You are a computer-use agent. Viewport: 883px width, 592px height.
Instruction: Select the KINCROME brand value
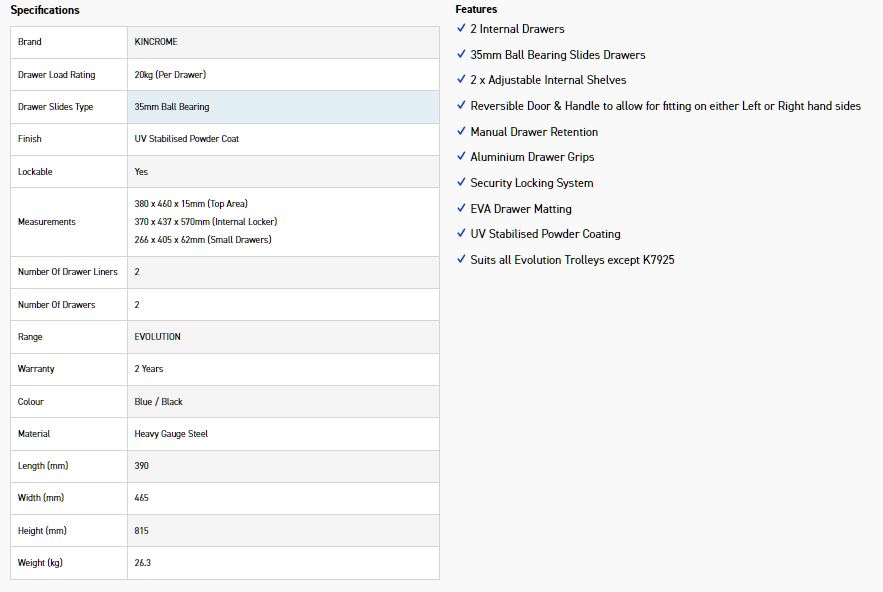coord(156,42)
